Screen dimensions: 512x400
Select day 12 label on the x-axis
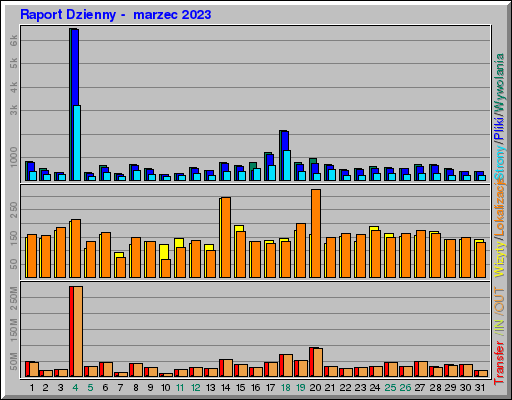tap(195, 388)
